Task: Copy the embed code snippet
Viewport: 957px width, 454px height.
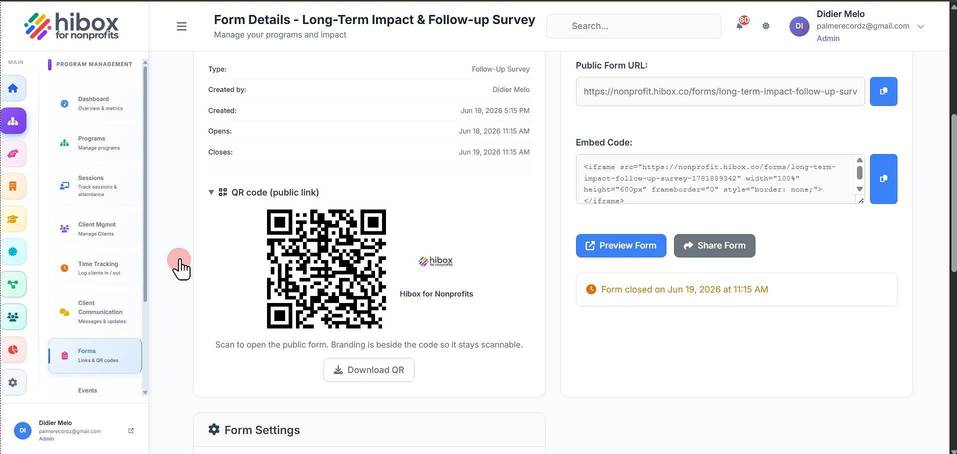Action: click(883, 179)
